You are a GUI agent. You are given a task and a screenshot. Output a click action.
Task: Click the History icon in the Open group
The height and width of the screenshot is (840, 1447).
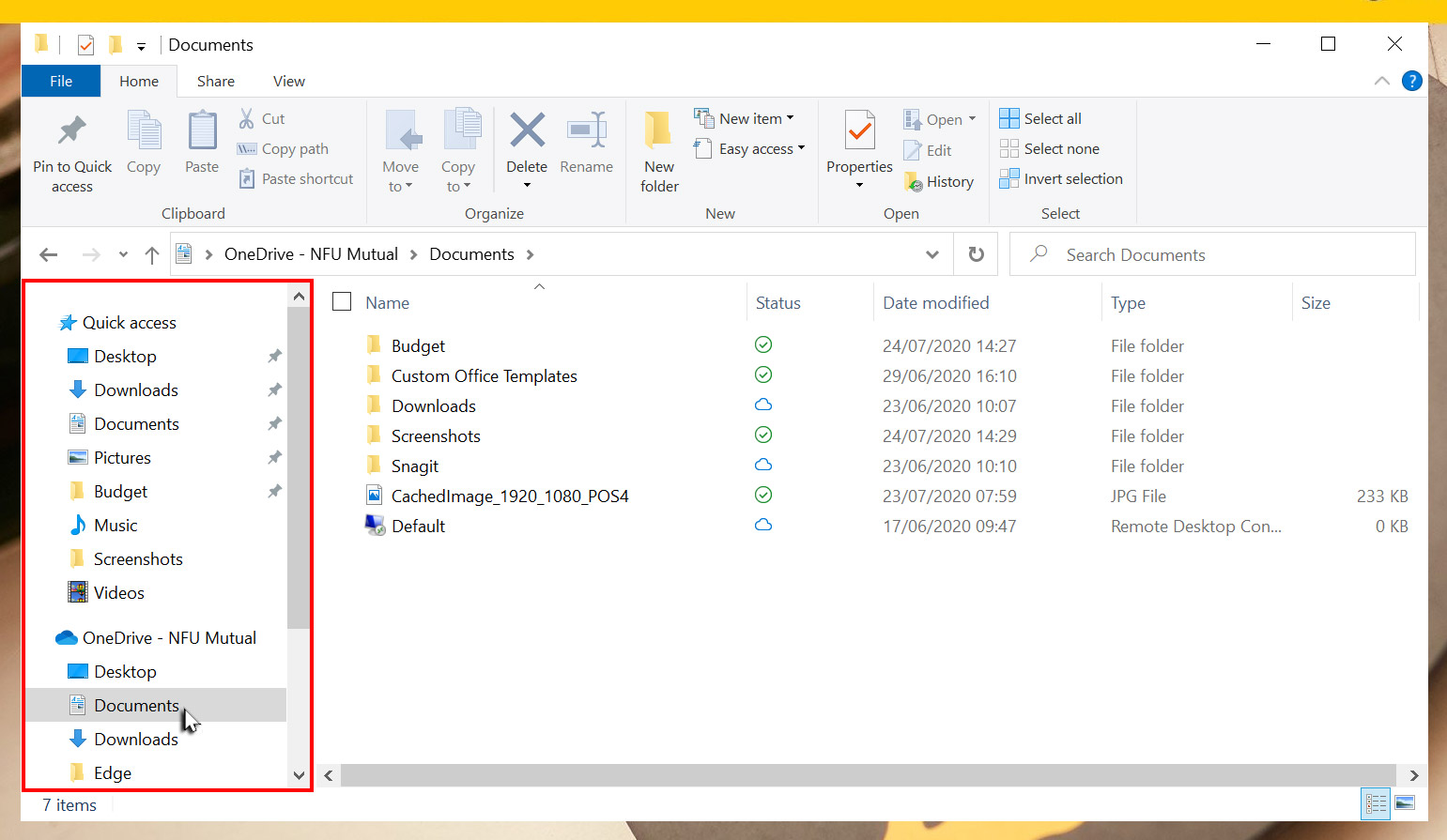click(x=913, y=182)
